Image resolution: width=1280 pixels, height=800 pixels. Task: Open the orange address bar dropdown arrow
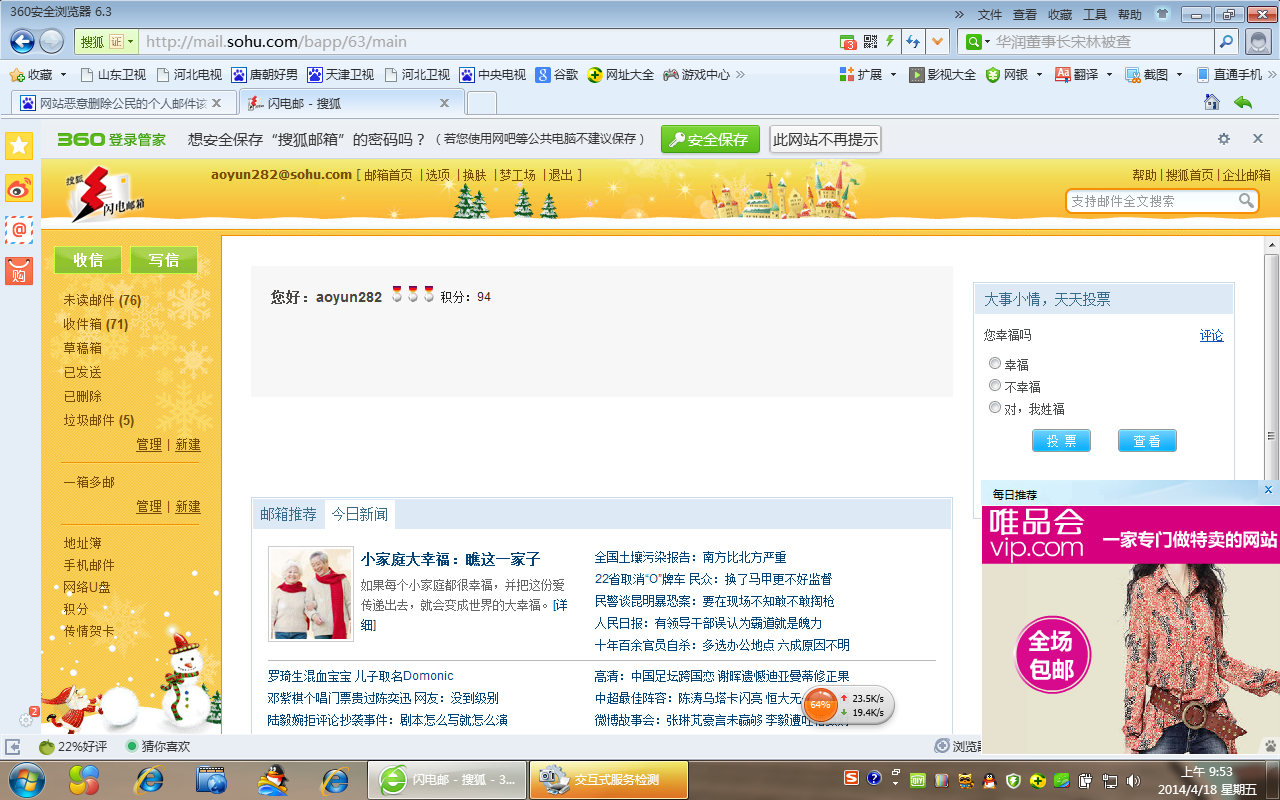pos(937,42)
